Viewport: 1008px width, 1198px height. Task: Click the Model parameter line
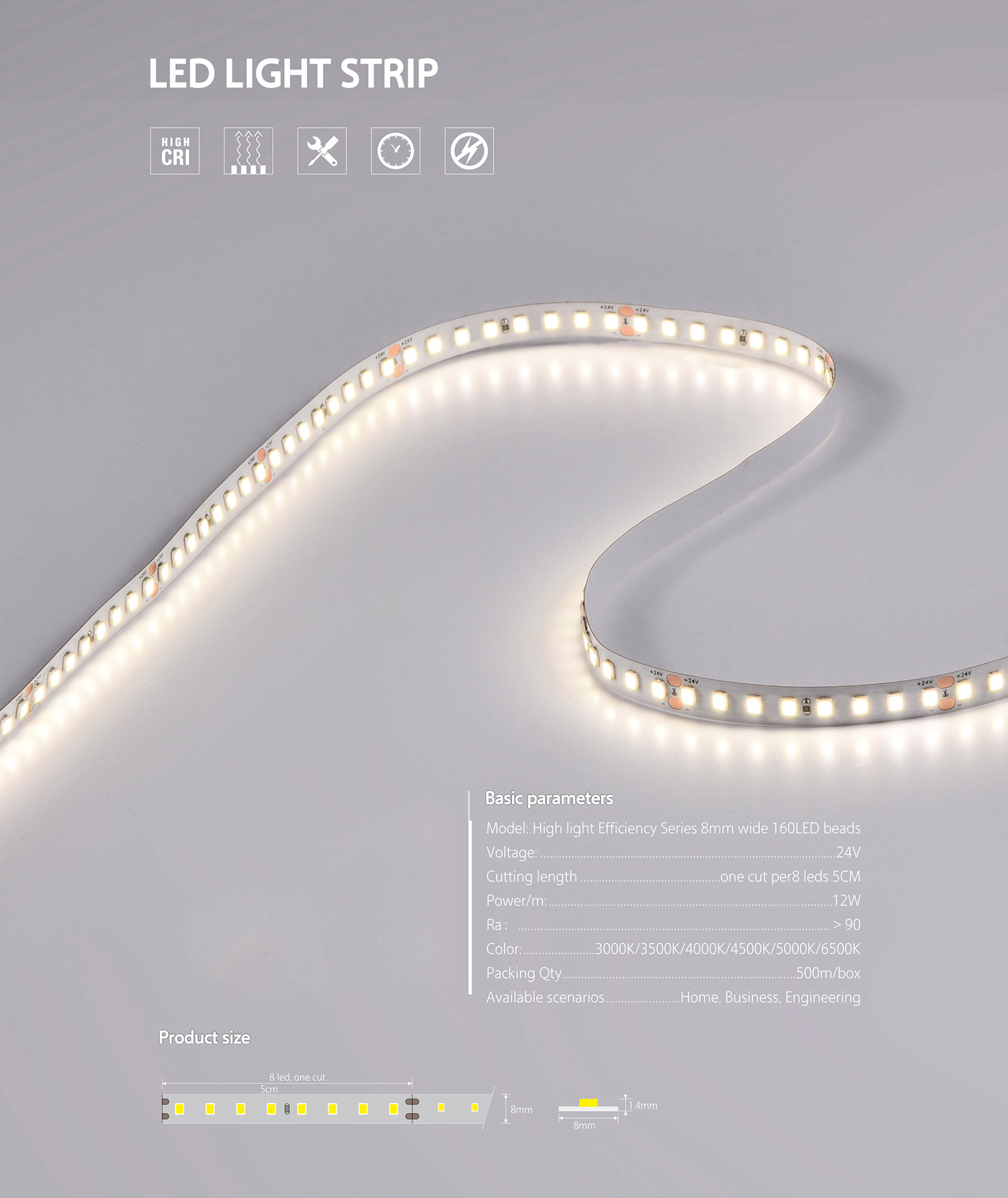point(673,828)
